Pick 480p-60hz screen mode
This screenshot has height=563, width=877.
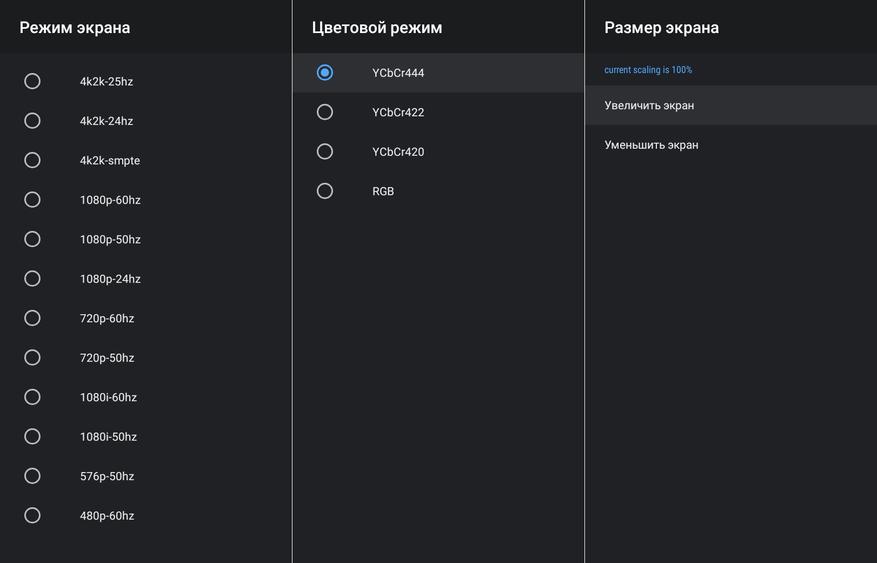point(33,516)
